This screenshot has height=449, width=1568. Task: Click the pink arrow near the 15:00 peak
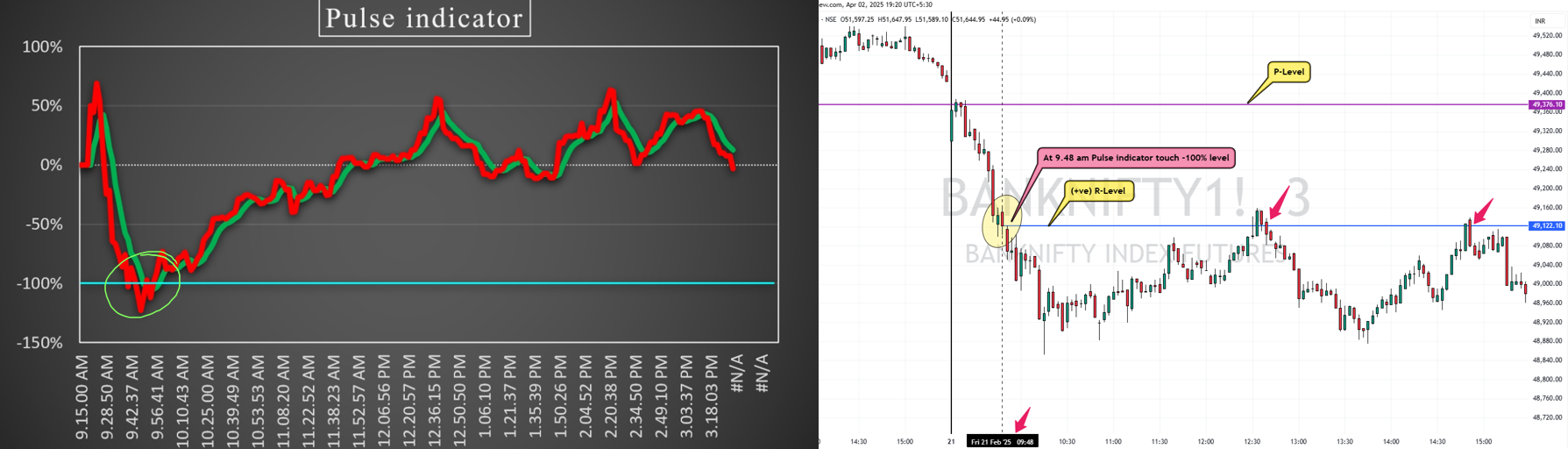pyautogui.click(x=1482, y=211)
